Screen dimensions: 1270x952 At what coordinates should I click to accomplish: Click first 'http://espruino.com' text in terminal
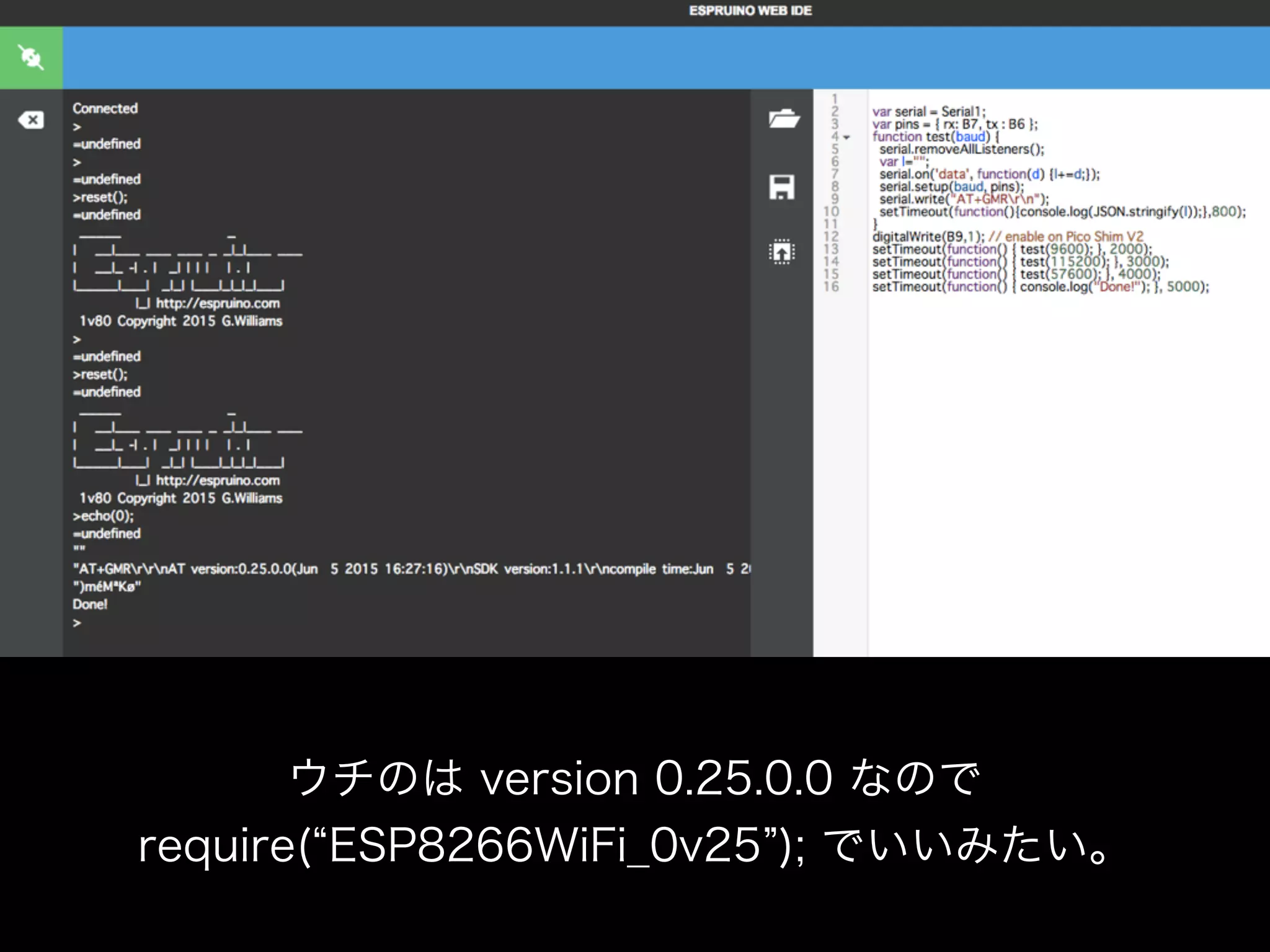pyautogui.click(x=218, y=303)
